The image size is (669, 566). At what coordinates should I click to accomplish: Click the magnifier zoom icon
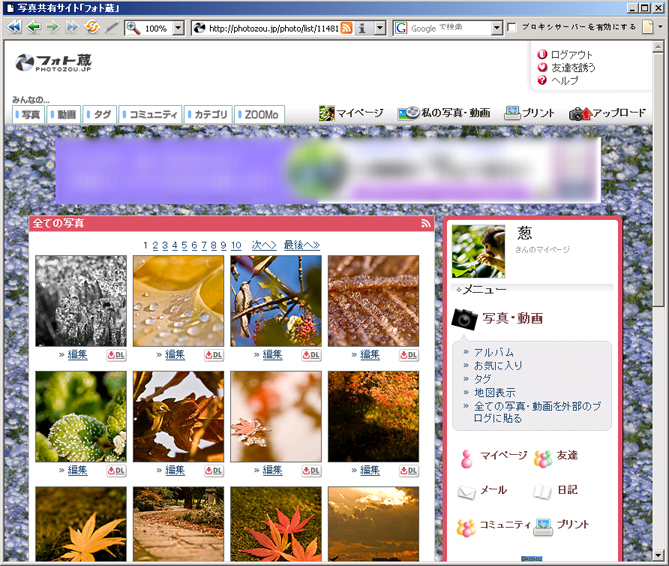click(133, 29)
